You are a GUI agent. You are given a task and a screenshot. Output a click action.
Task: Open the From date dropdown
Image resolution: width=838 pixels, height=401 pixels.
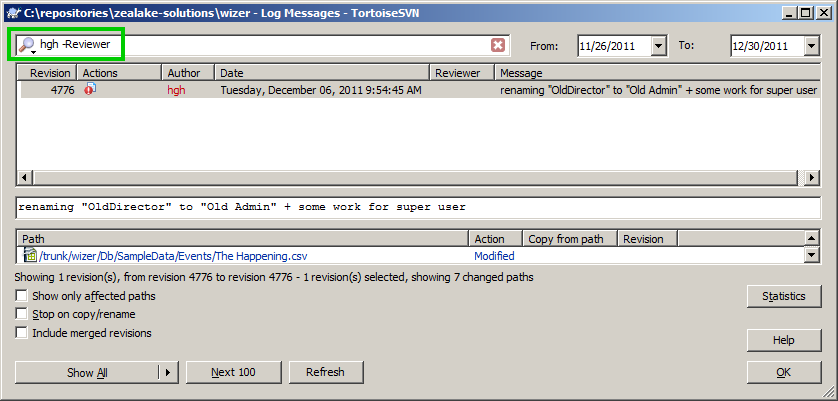pos(659,46)
